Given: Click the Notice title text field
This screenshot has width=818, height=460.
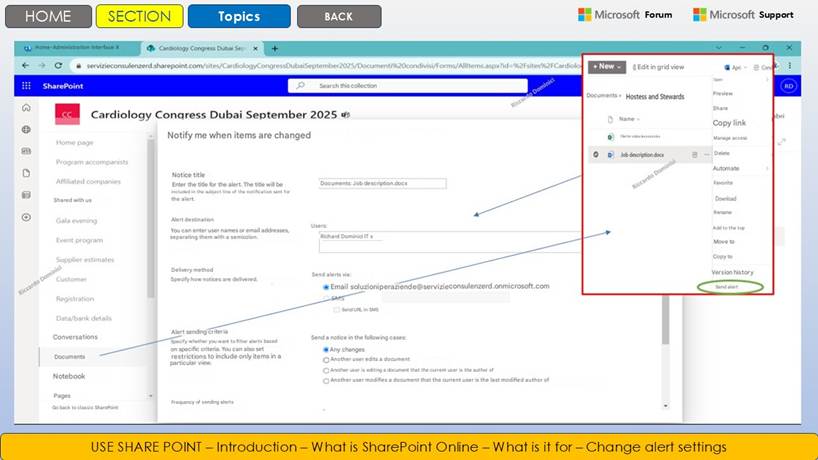Looking at the screenshot, I should click(382, 183).
